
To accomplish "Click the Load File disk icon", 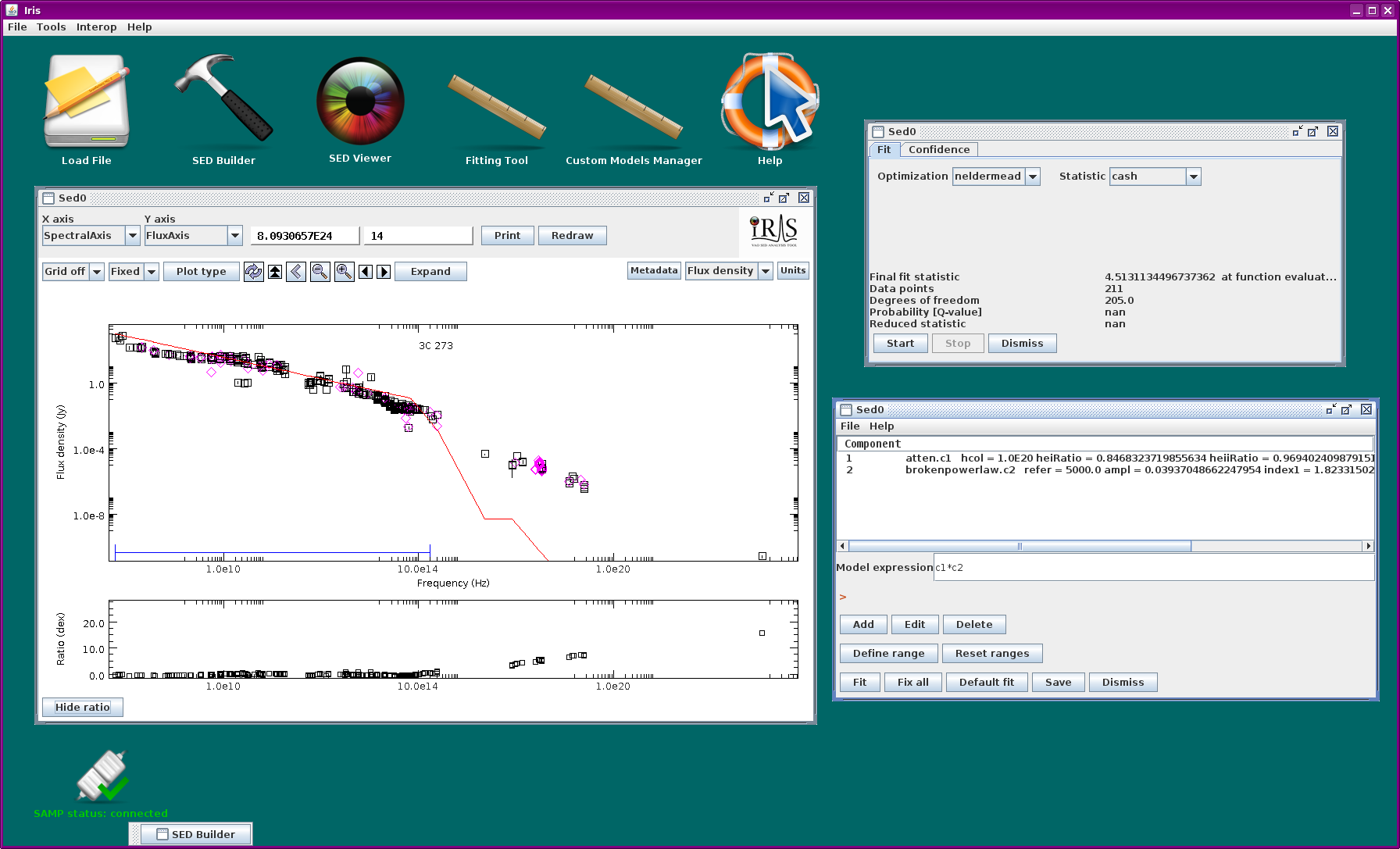I will (x=87, y=100).
